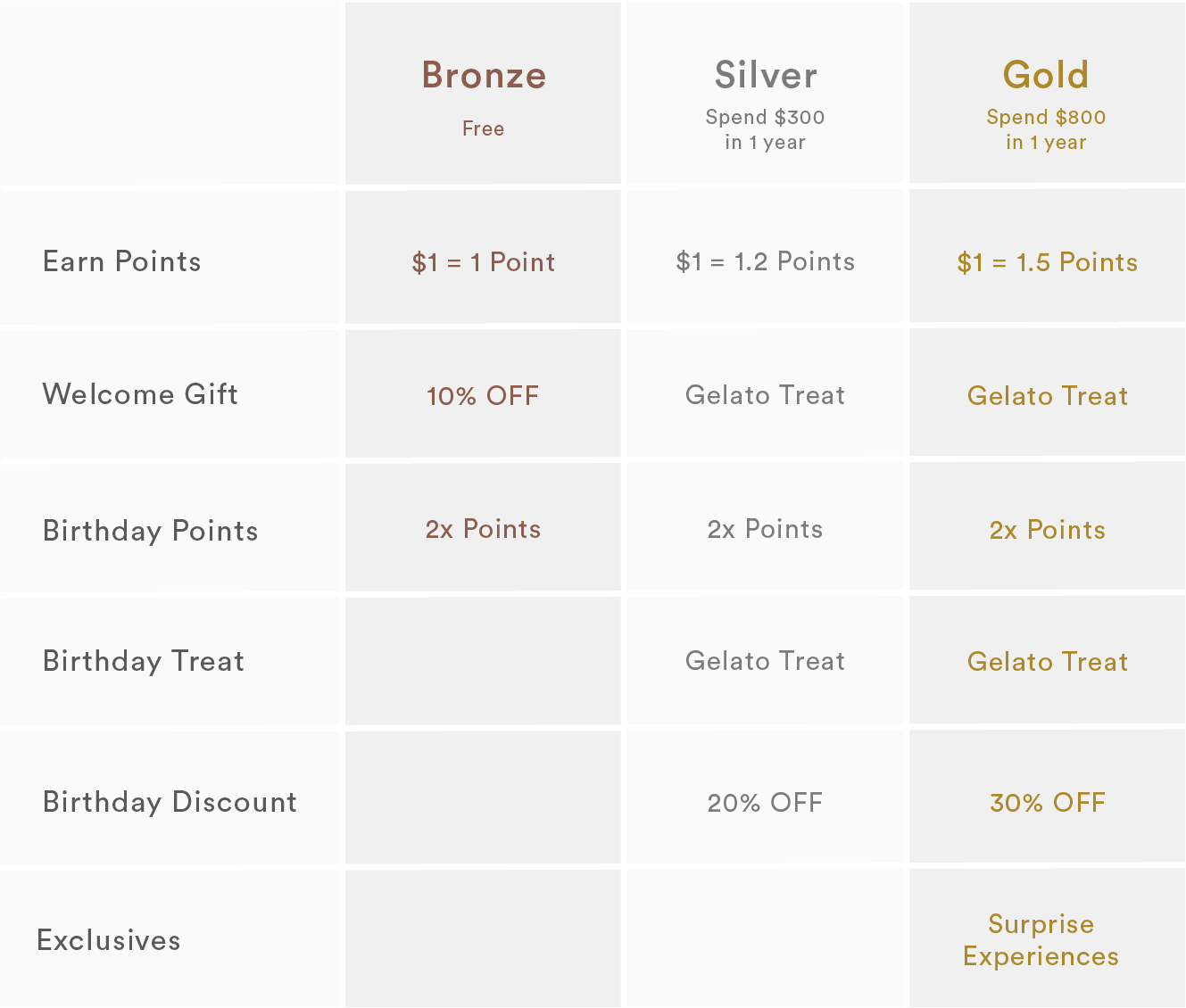Select the 30% OFF birthday discount cell
The height and width of the screenshot is (1008, 1186).
pos(1047,803)
